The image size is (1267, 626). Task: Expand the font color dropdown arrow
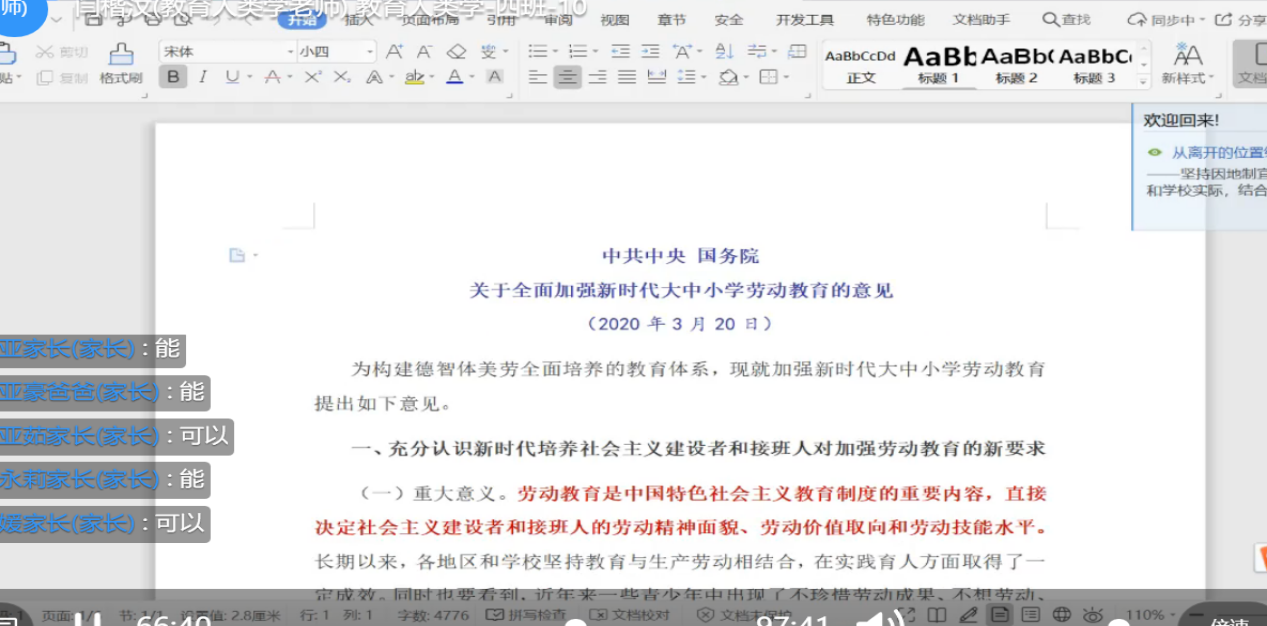coord(471,77)
